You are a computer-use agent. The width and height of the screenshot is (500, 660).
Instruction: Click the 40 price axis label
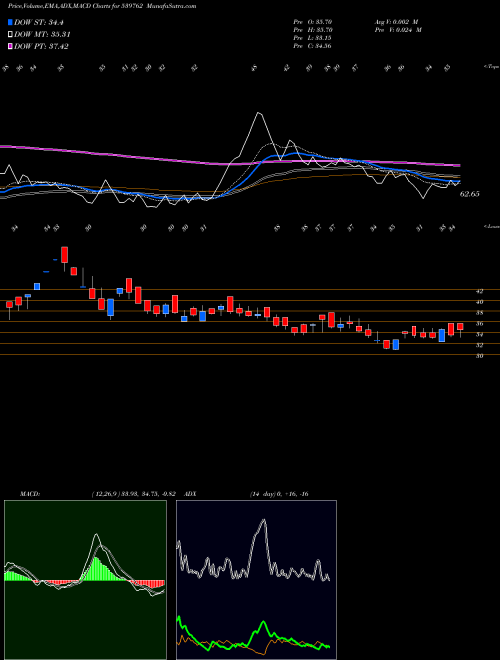(x=479, y=302)
